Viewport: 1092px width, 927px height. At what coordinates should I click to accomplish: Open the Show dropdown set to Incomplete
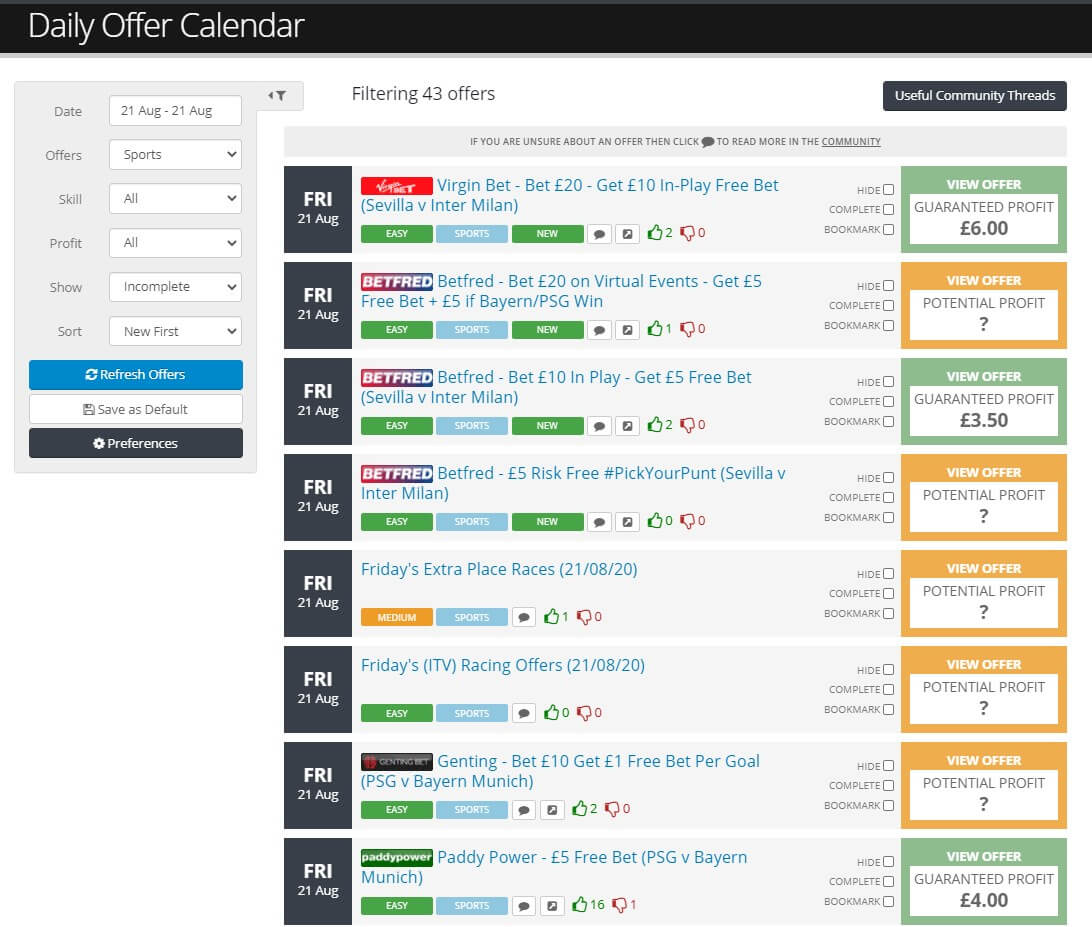pos(175,287)
